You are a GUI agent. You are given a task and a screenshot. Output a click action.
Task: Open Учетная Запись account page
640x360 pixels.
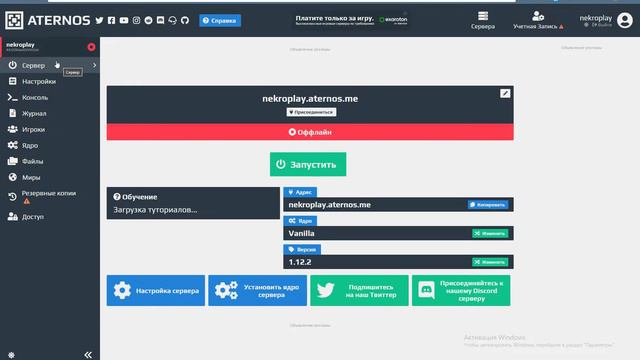[538, 20]
